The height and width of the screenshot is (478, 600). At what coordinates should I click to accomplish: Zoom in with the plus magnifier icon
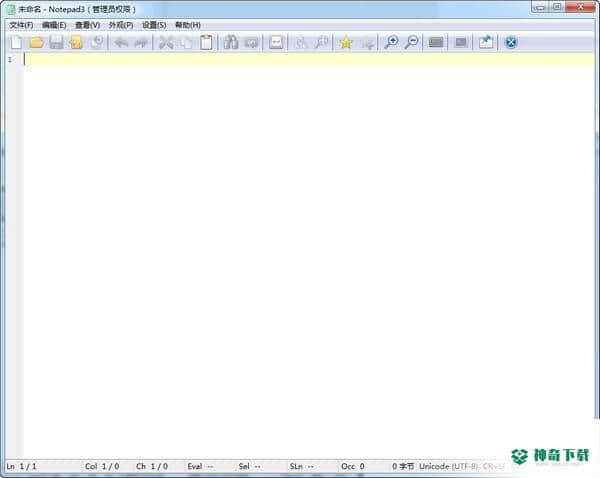click(391, 42)
